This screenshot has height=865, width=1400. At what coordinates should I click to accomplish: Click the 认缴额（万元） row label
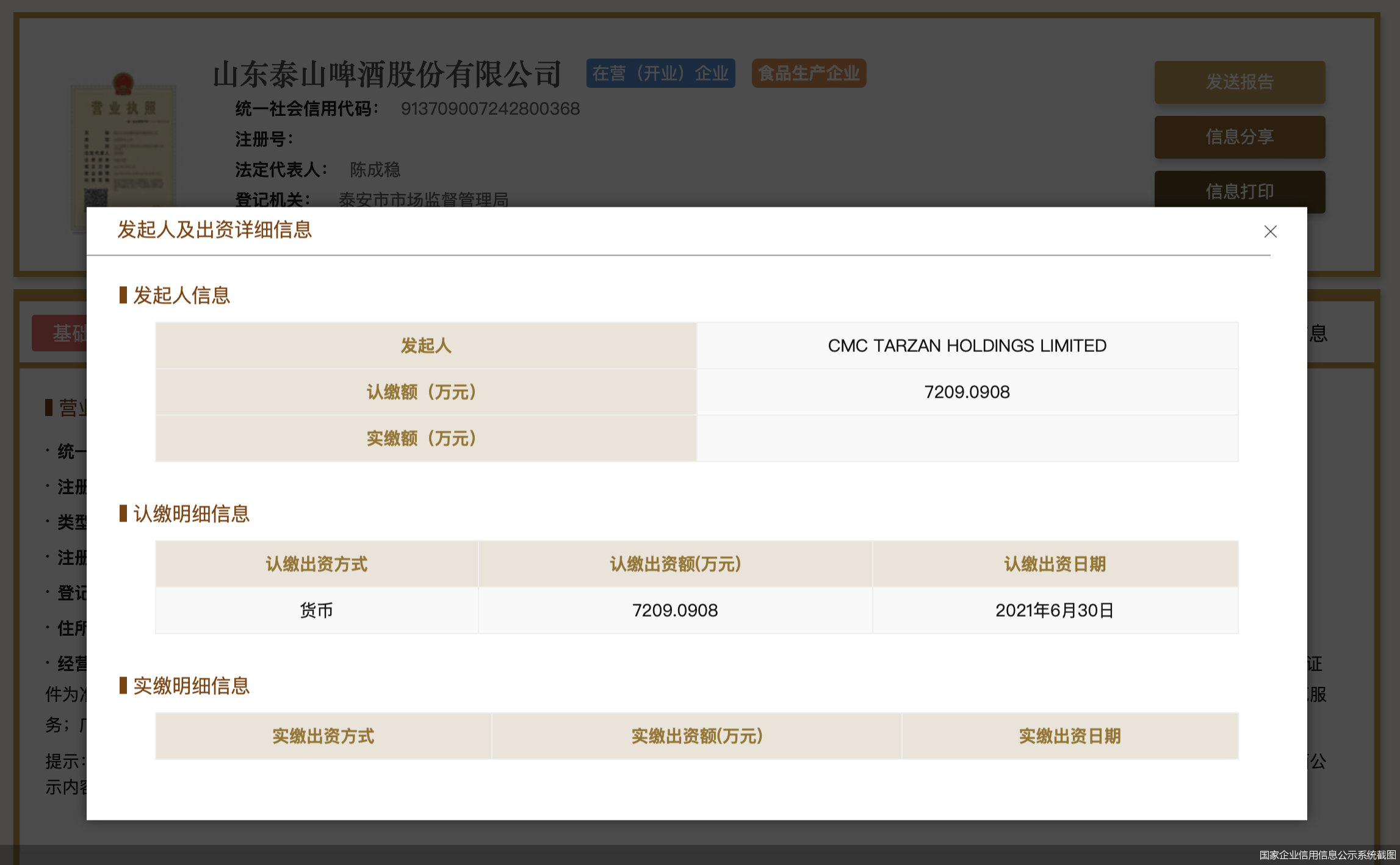point(426,392)
